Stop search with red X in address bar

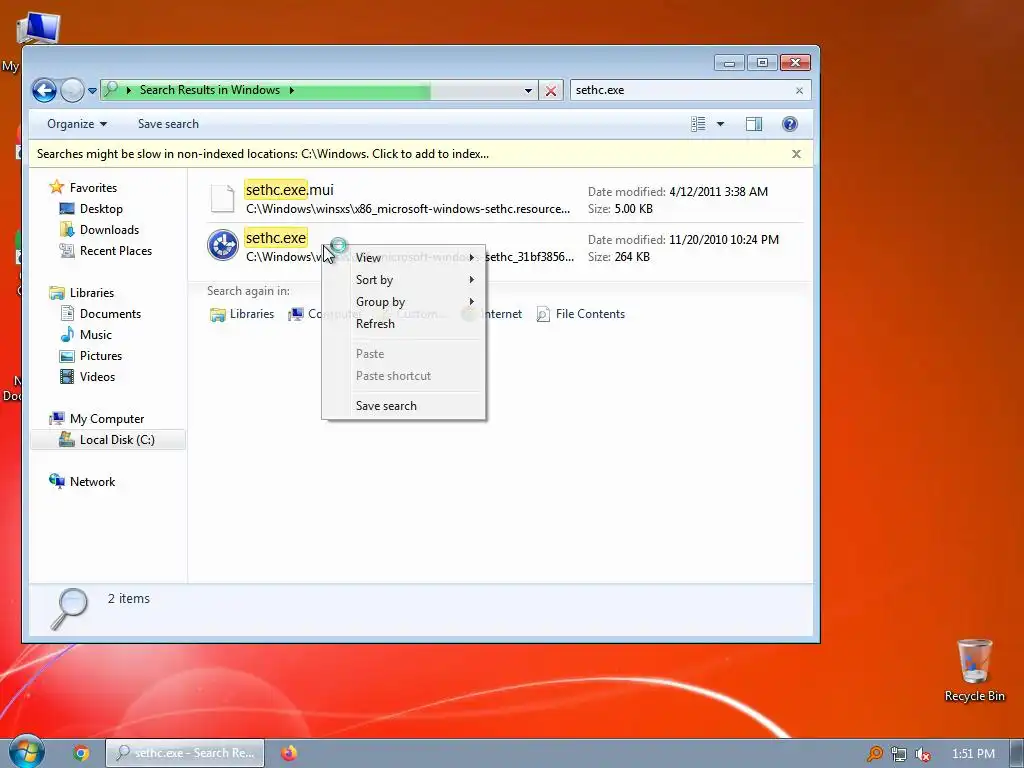[x=551, y=91]
